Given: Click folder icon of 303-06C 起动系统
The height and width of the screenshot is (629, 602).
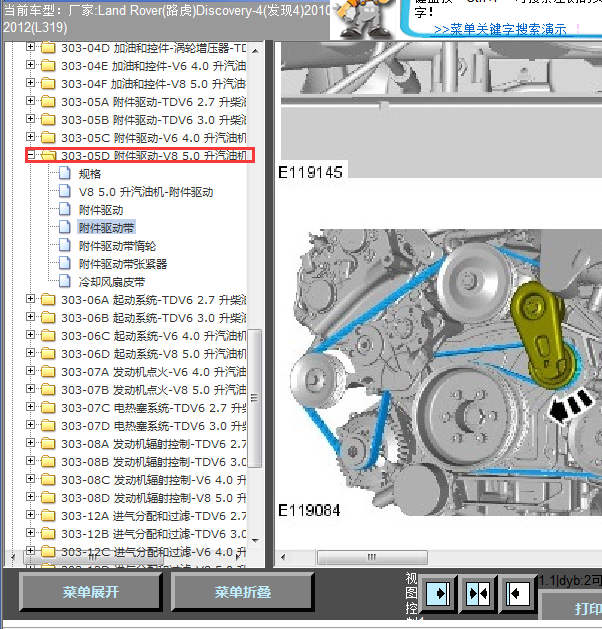Looking at the screenshot, I should pos(48,335).
